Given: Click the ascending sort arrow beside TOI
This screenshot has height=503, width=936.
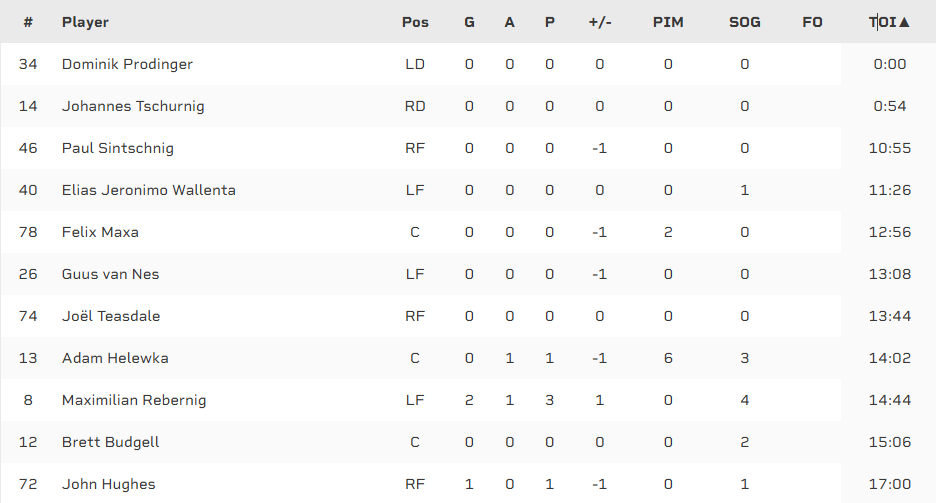Looking at the screenshot, I should click(904, 22).
